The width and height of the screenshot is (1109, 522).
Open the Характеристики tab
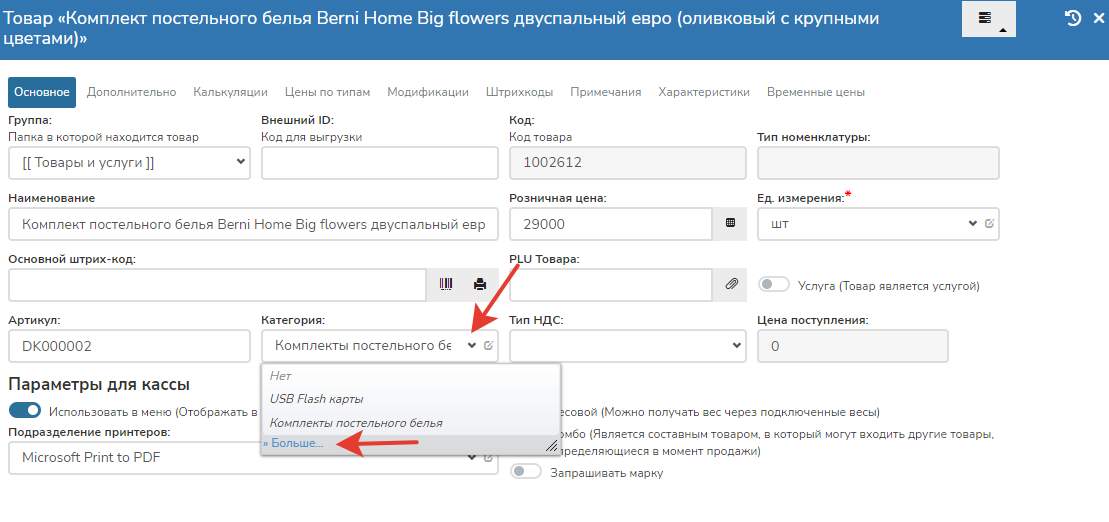[x=703, y=92]
